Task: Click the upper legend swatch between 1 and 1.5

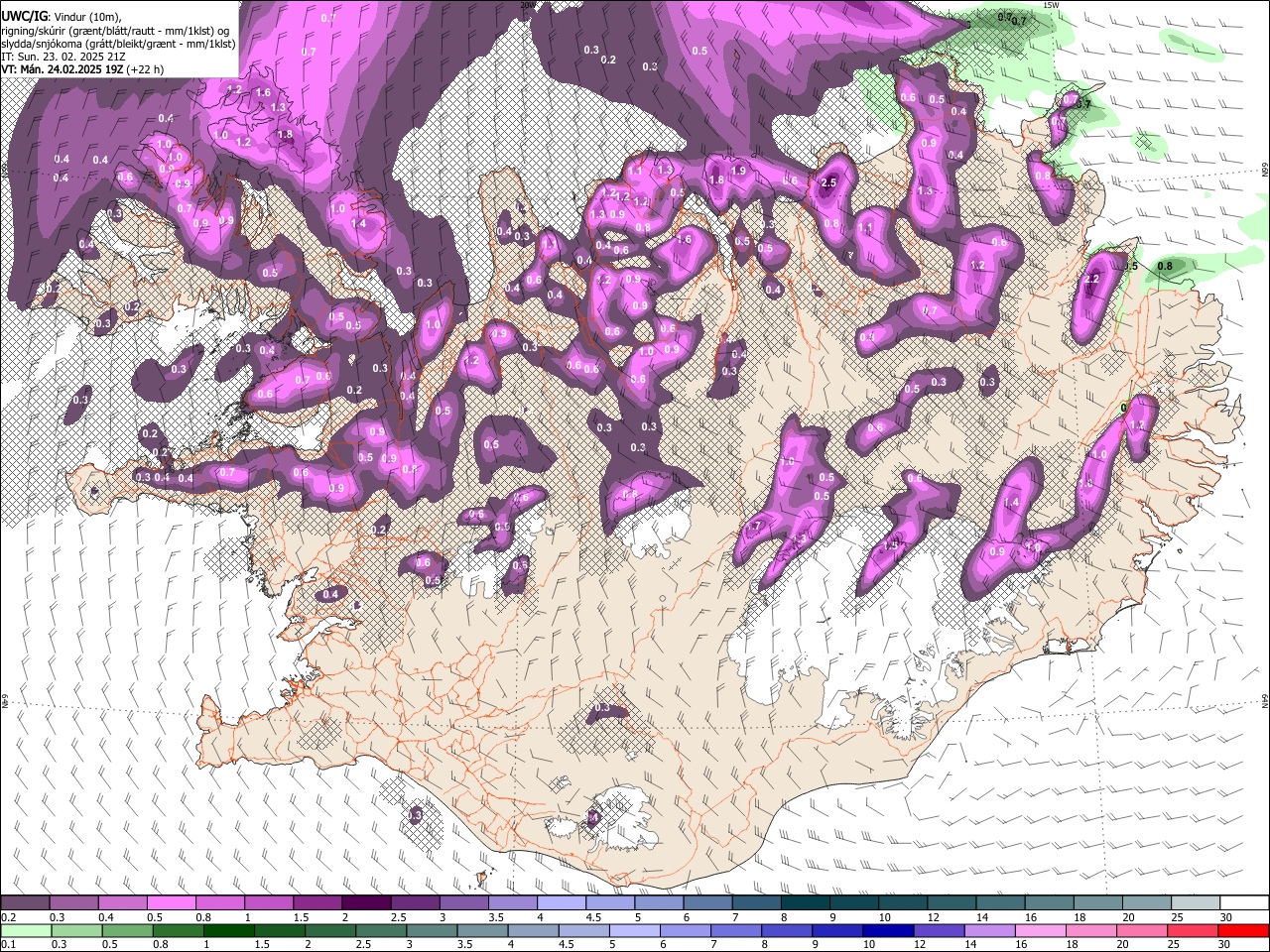Action: point(268,903)
